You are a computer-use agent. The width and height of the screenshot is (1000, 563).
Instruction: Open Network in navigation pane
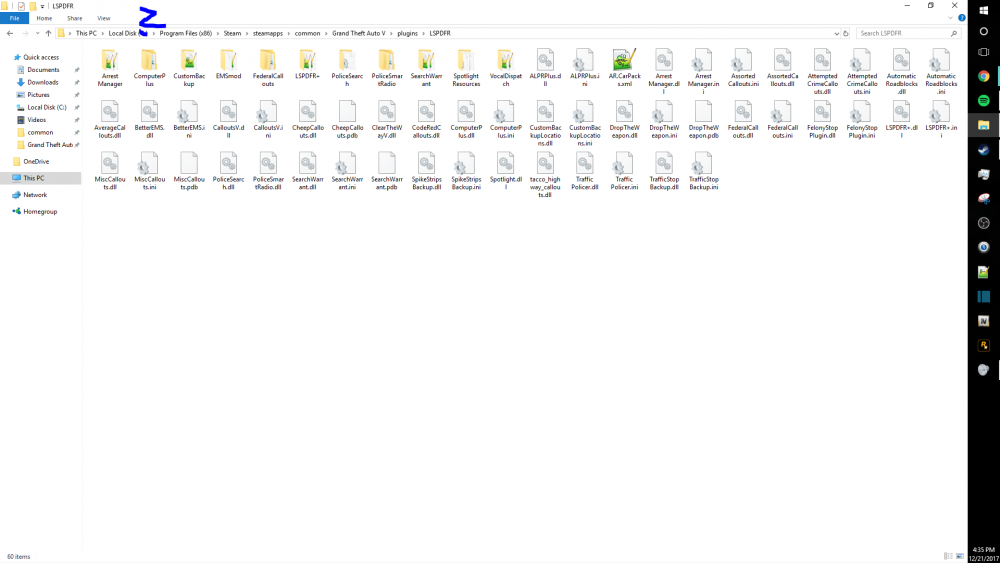[34, 194]
